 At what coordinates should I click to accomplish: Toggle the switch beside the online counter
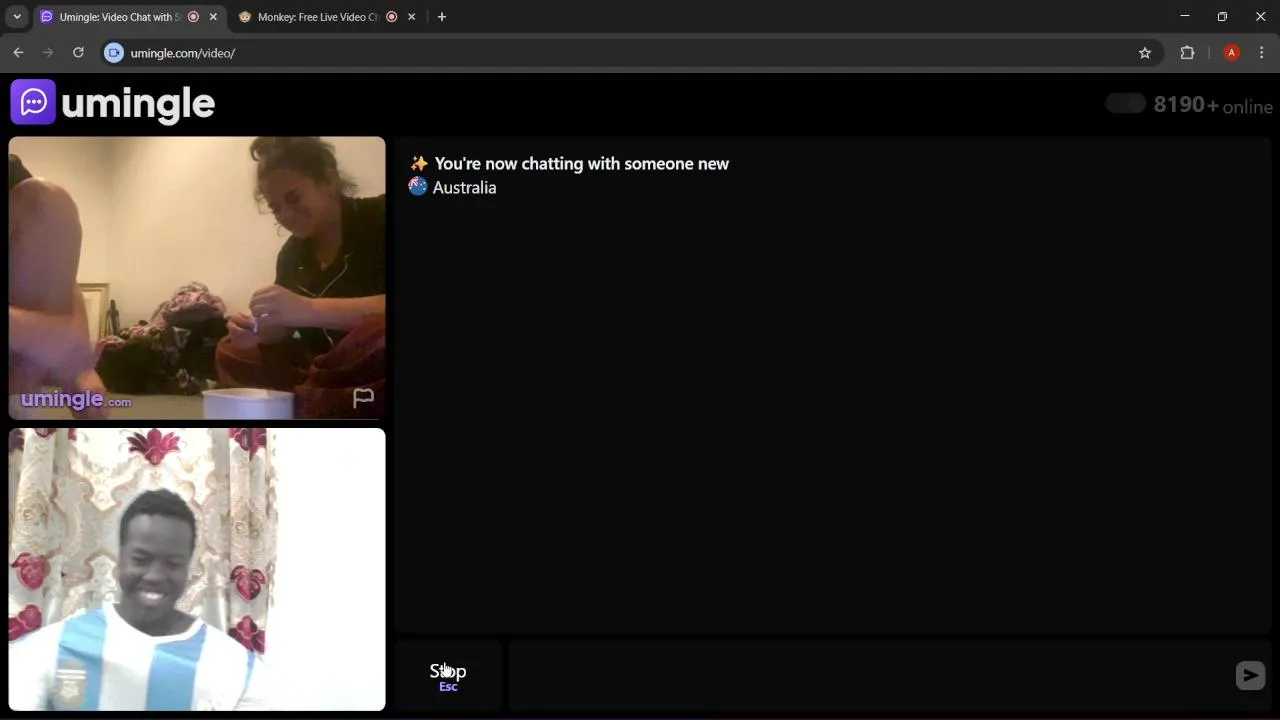tap(1126, 104)
